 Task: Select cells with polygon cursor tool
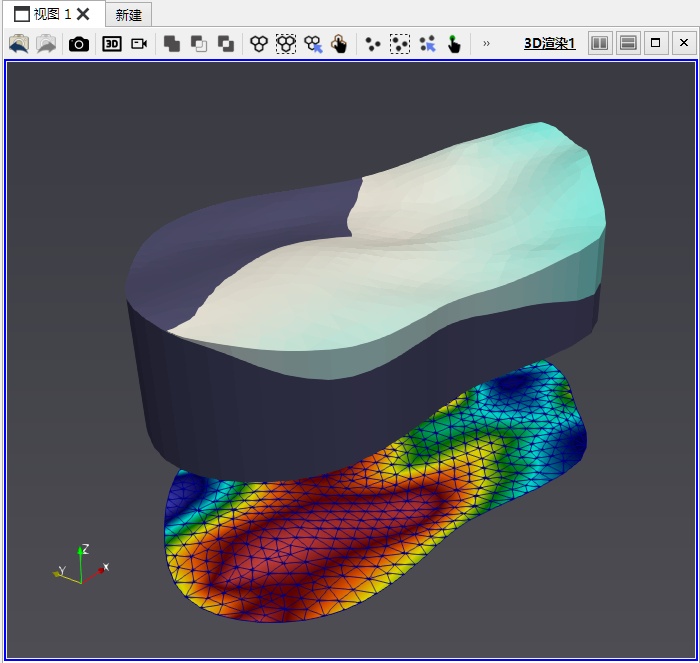pos(313,44)
